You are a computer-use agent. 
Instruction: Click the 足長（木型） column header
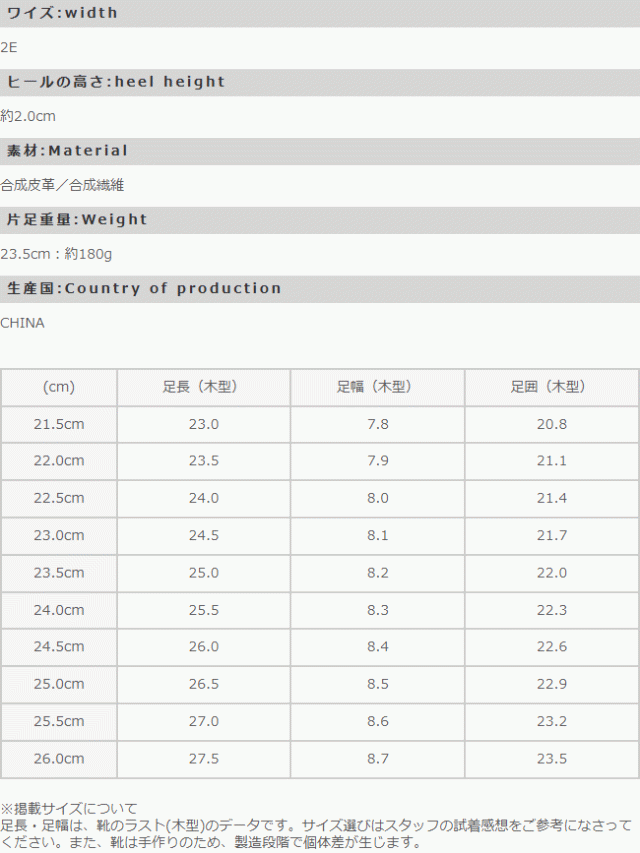(203, 387)
